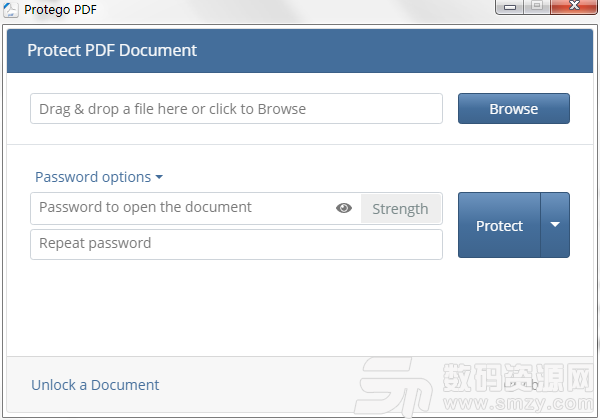Screen dimensions: 600x420
Task: Open the Protect button dropdown arrow
Action: pos(555,225)
